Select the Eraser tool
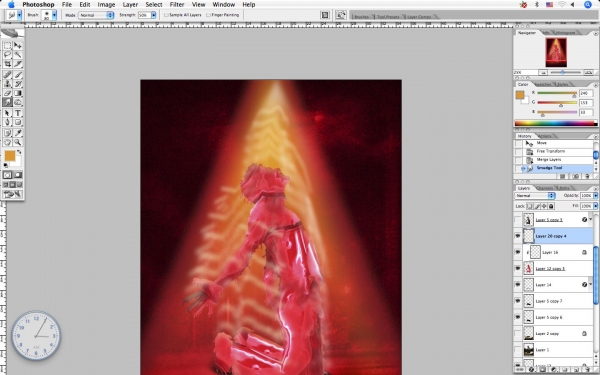 (7, 93)
